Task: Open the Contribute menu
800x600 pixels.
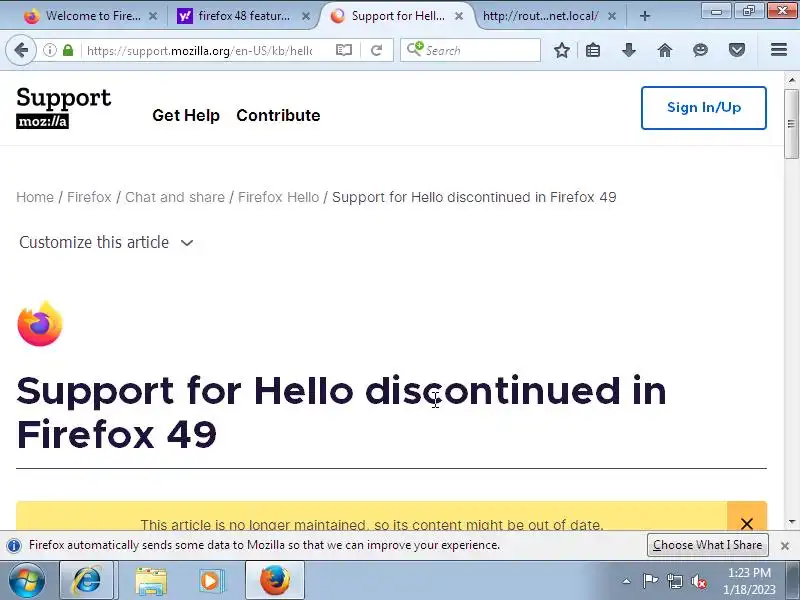Action: (278, 115)
